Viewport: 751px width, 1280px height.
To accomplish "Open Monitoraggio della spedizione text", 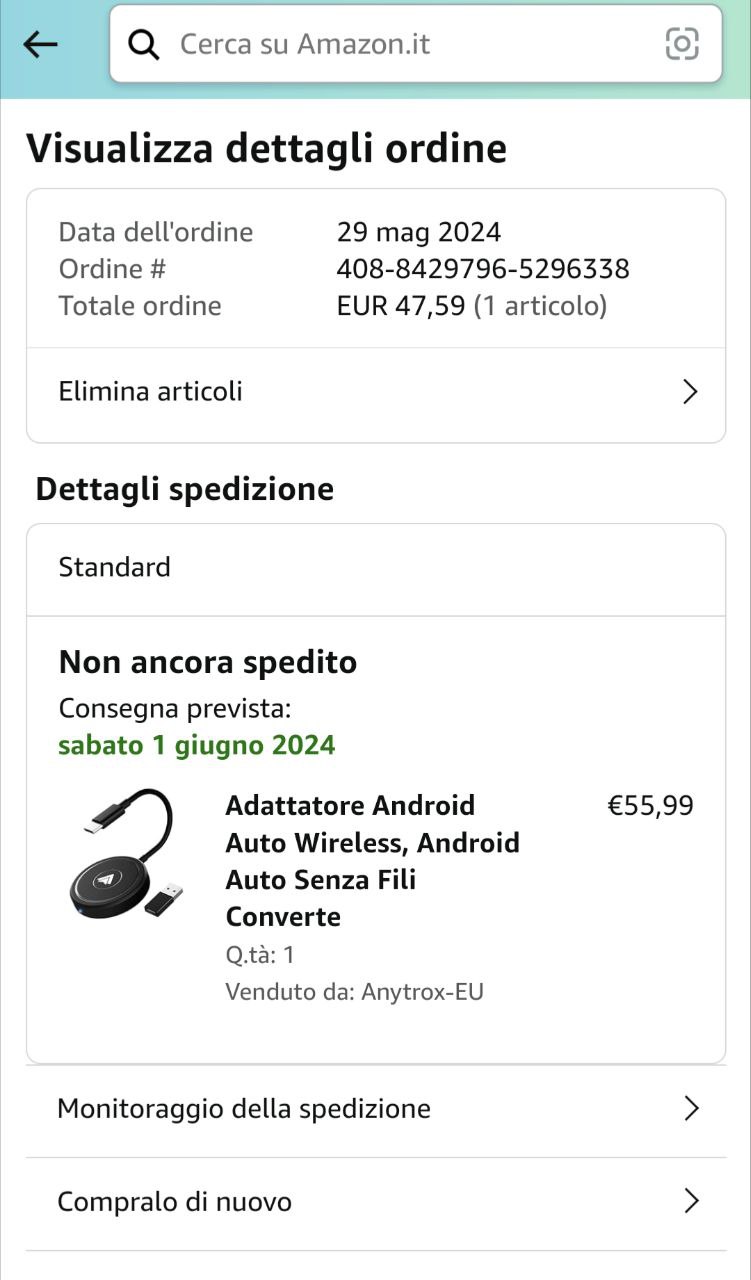I will (x=244, y=1108).
